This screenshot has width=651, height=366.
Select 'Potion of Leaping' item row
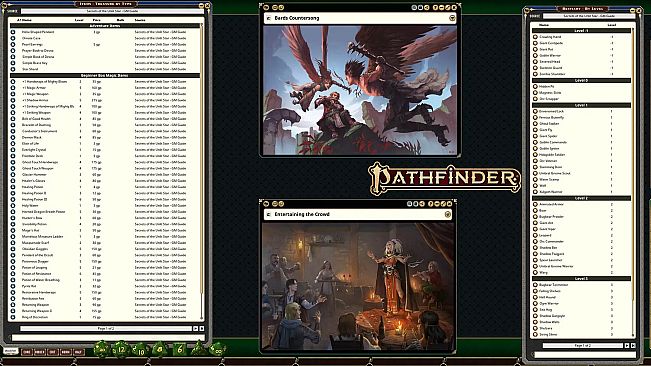coord(105,268)
